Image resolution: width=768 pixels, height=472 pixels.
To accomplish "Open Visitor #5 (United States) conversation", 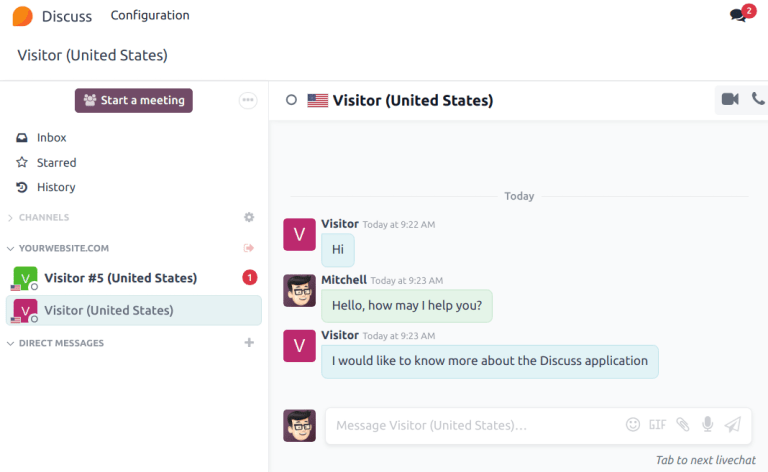I will click(x=120, y=278).
